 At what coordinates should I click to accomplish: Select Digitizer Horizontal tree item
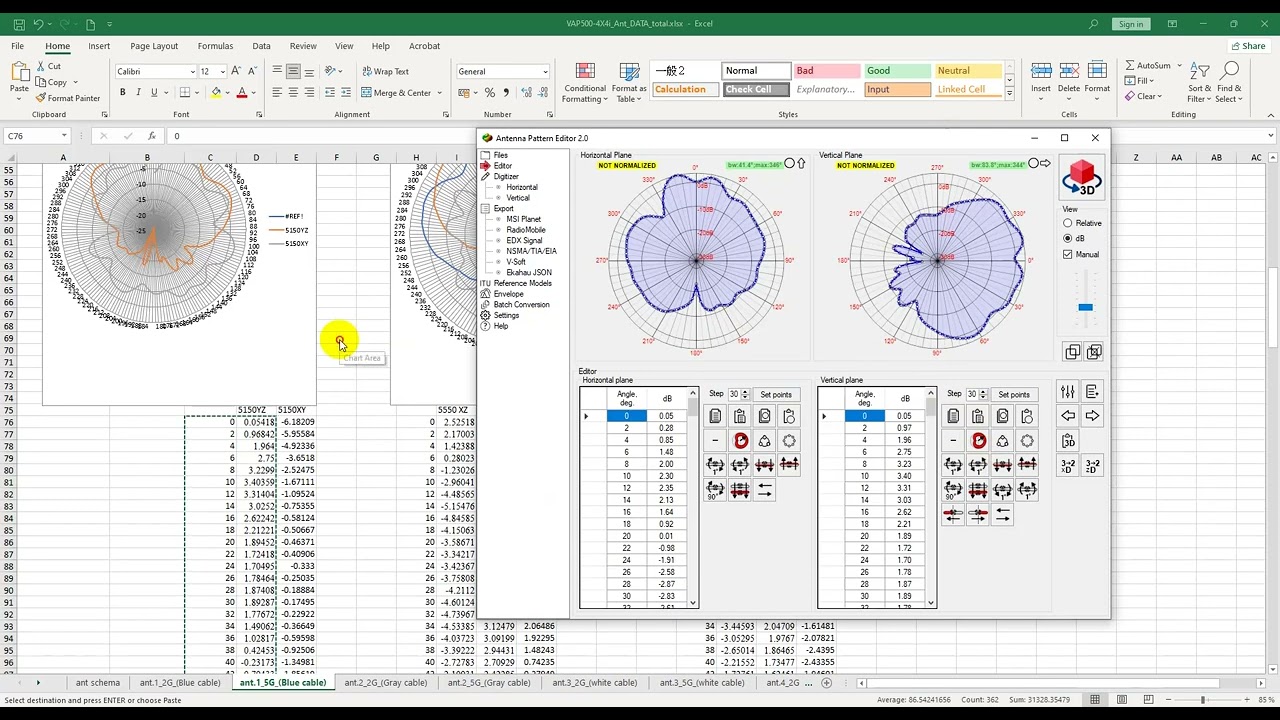click(x=521, y=187)
